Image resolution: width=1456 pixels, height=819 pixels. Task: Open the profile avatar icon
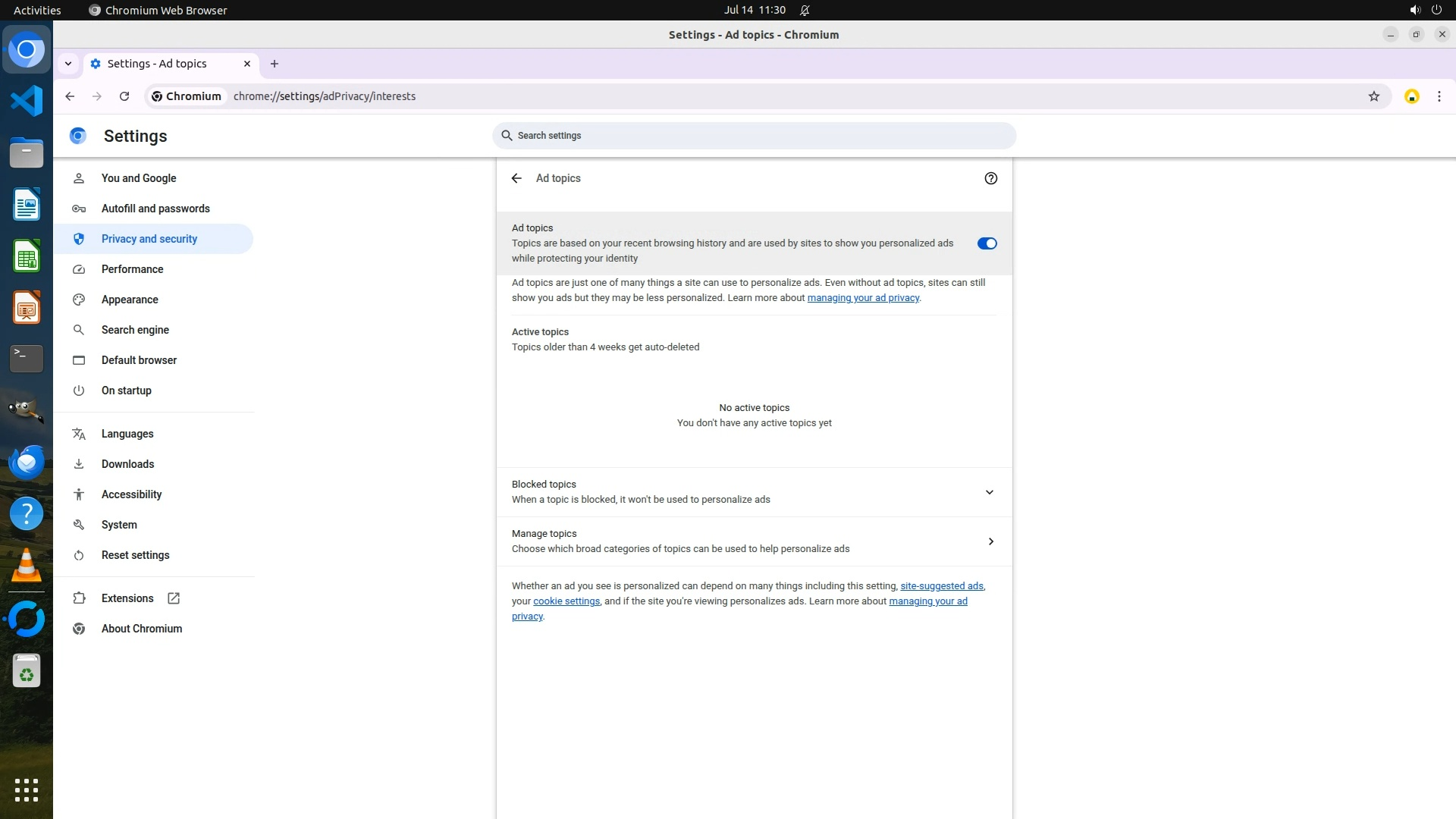coord(1411,96)
